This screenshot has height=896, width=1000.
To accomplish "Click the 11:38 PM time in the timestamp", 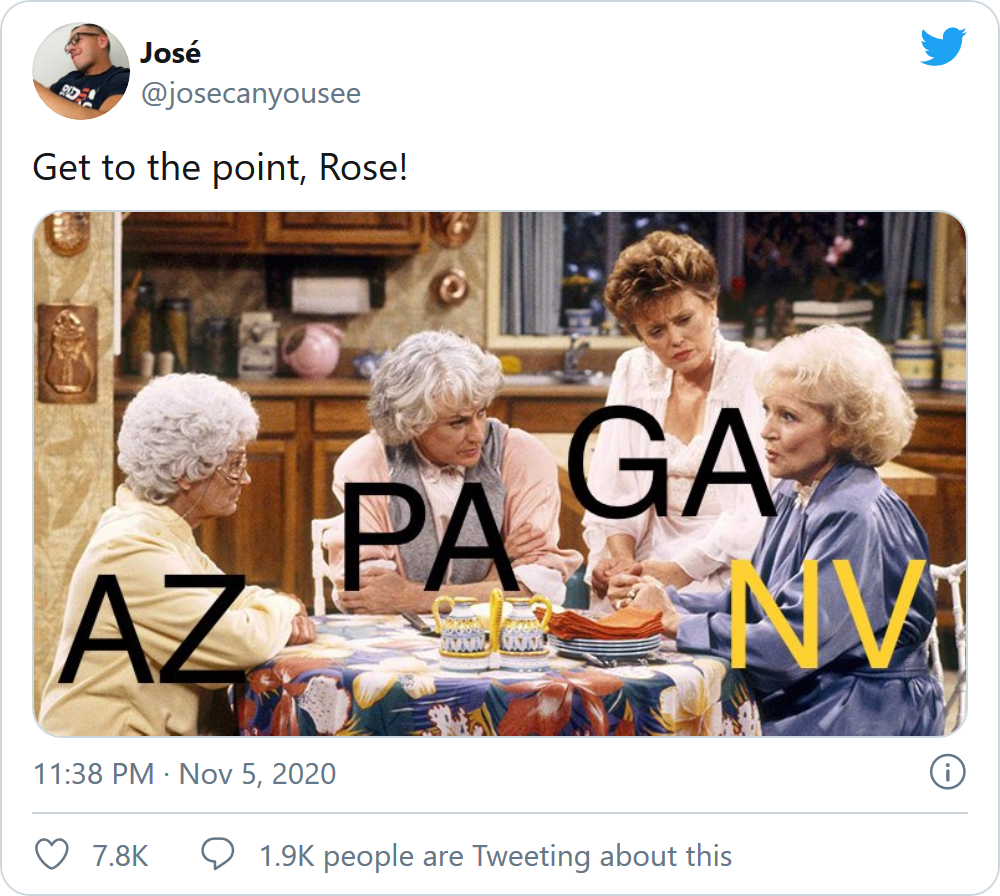I will coord(94,774).
